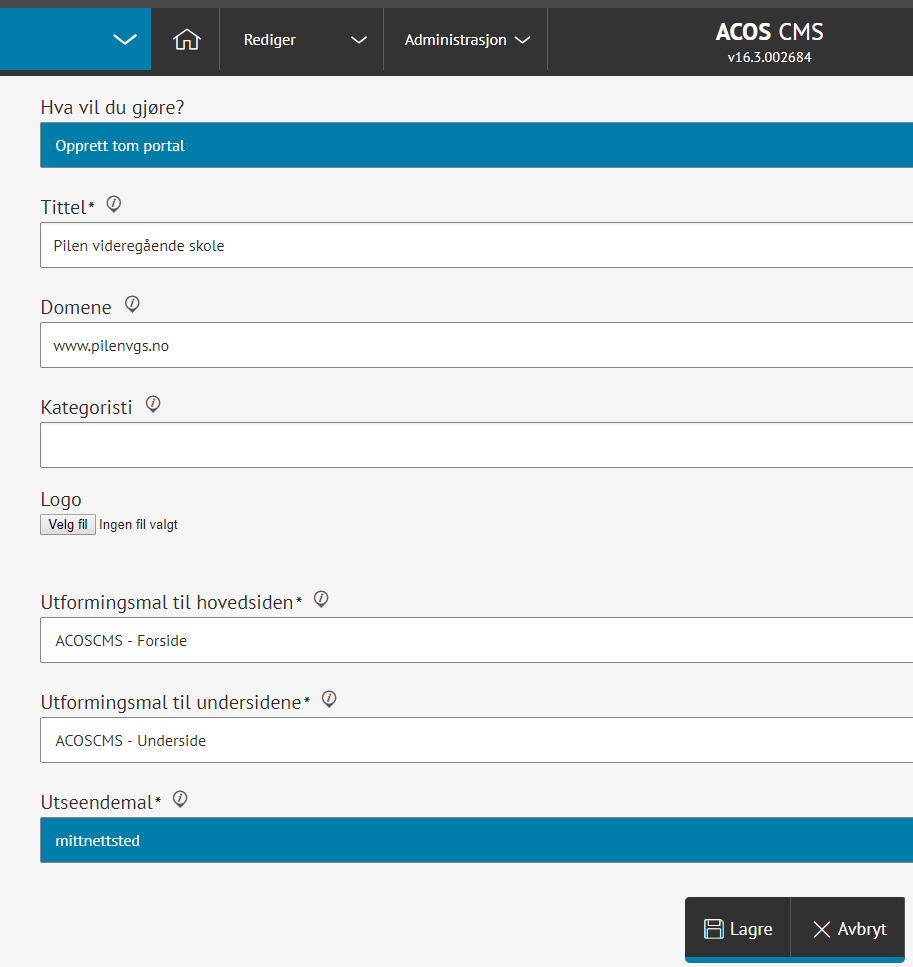Screen dimensions: 913x967
Task: Click the ACOS CMS logo
Action: 769,32
